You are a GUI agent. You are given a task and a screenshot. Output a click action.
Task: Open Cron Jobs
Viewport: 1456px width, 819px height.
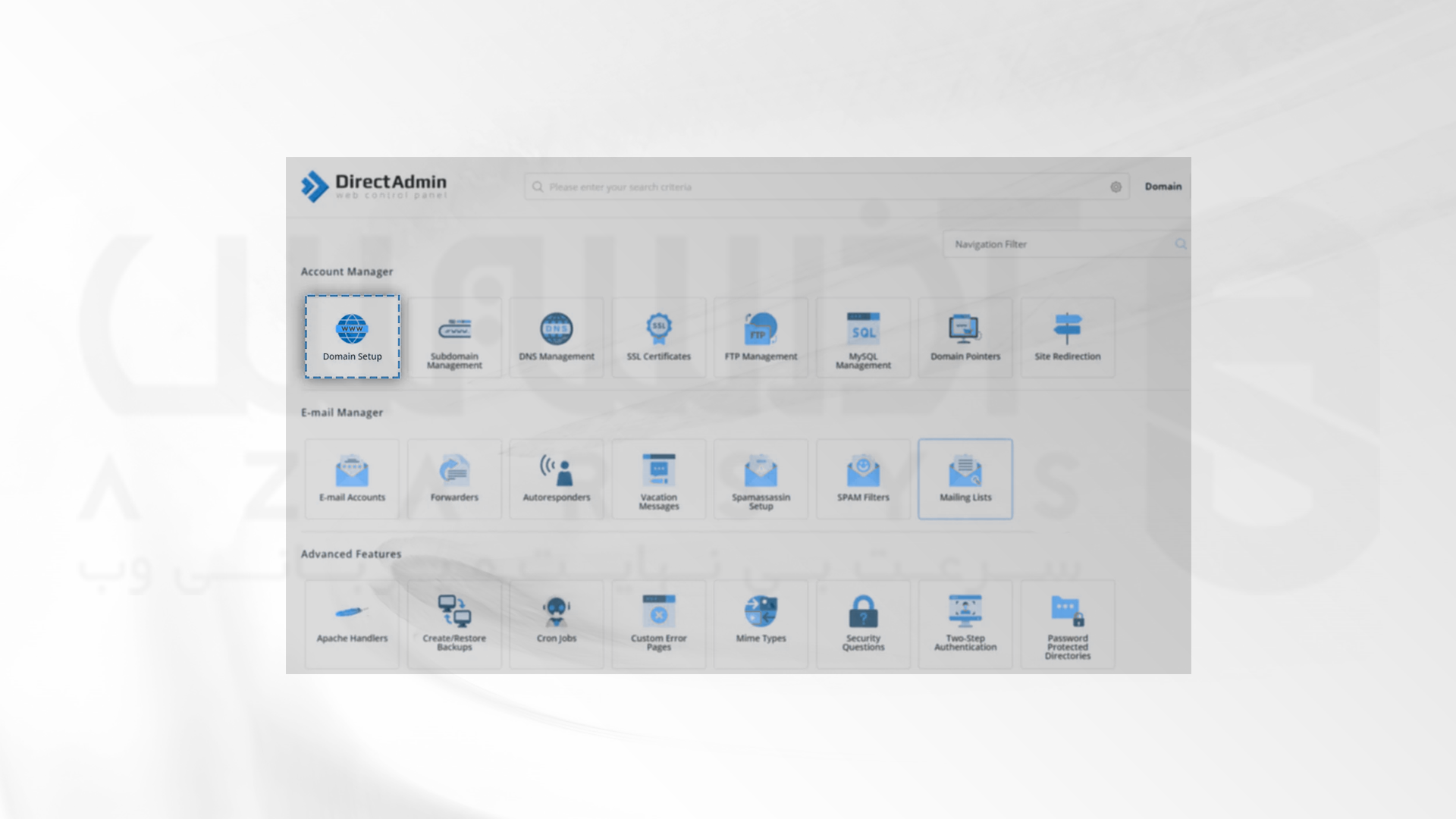(x=557, y=624)
